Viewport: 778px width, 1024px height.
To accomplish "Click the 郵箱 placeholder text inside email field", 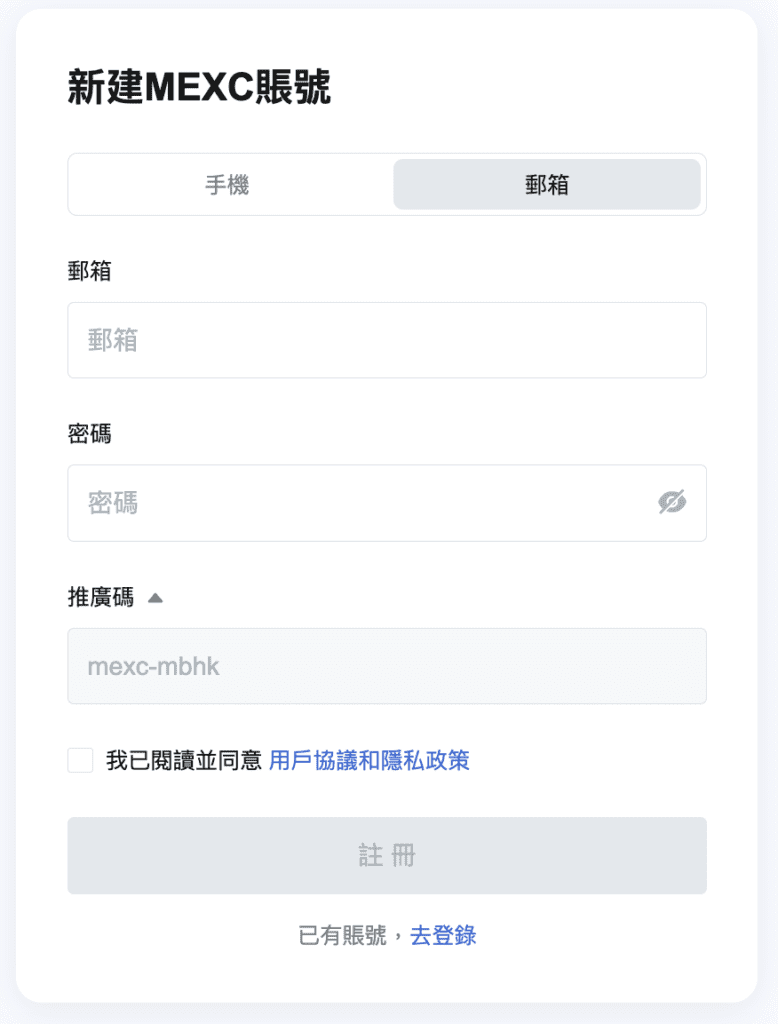I will point(112,340).
